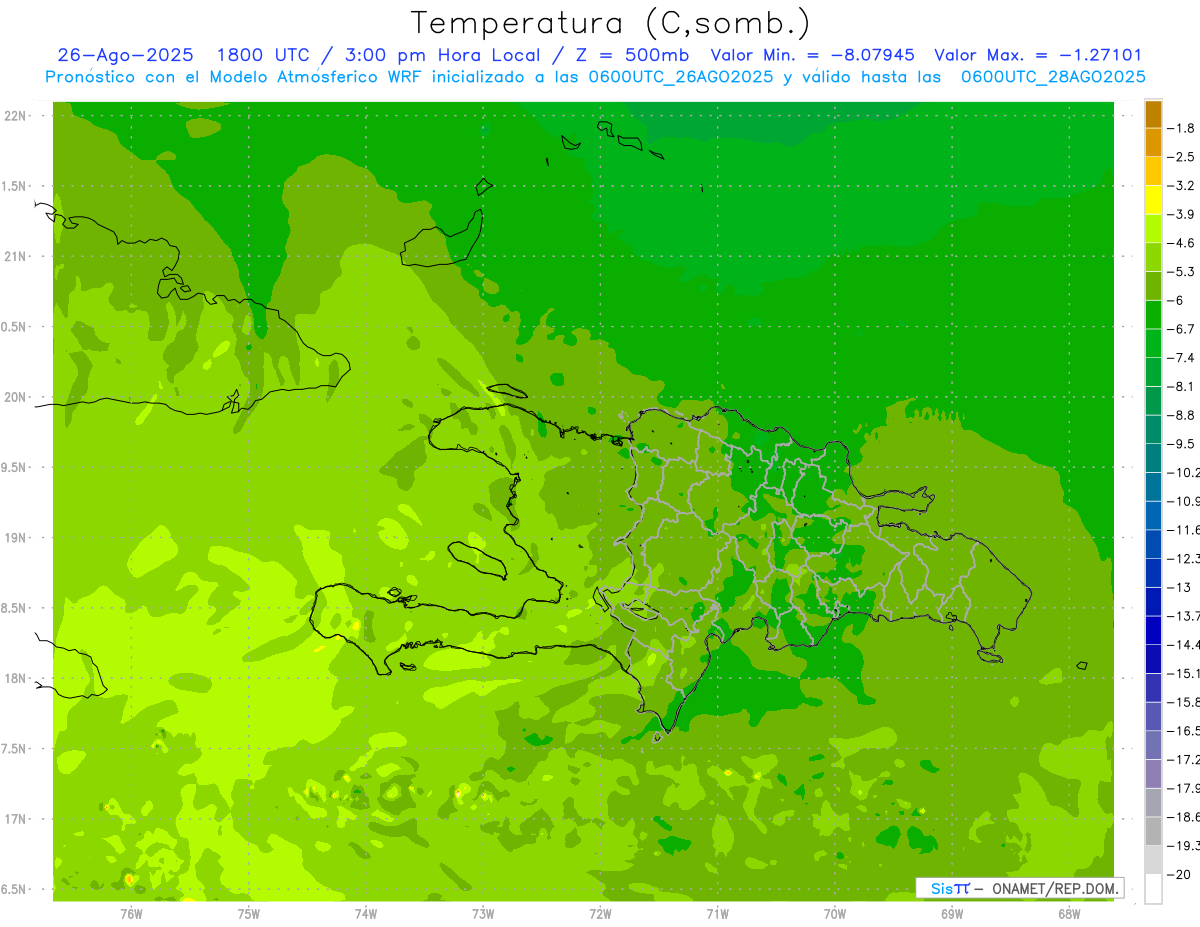The image size is (1200, 927).
Task: Click the '74W' longitude axis label
Action: [366, 914]
